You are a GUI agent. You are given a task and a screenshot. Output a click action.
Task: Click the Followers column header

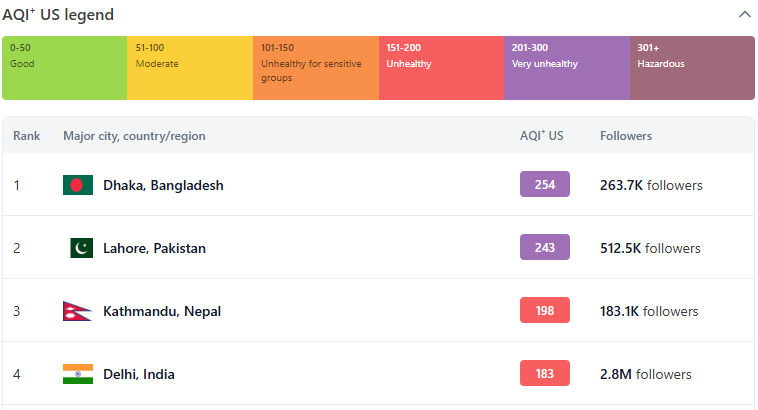pyautogui.click(x=626, y=136)
